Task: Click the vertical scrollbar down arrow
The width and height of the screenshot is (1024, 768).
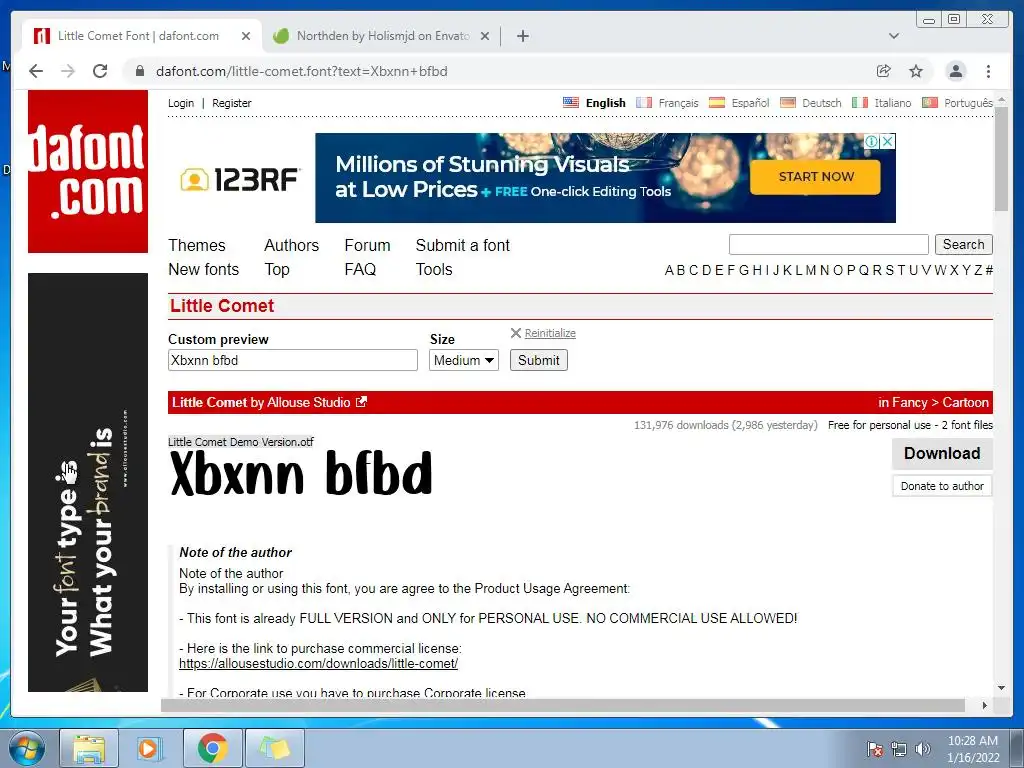Action: [1002, 688]
